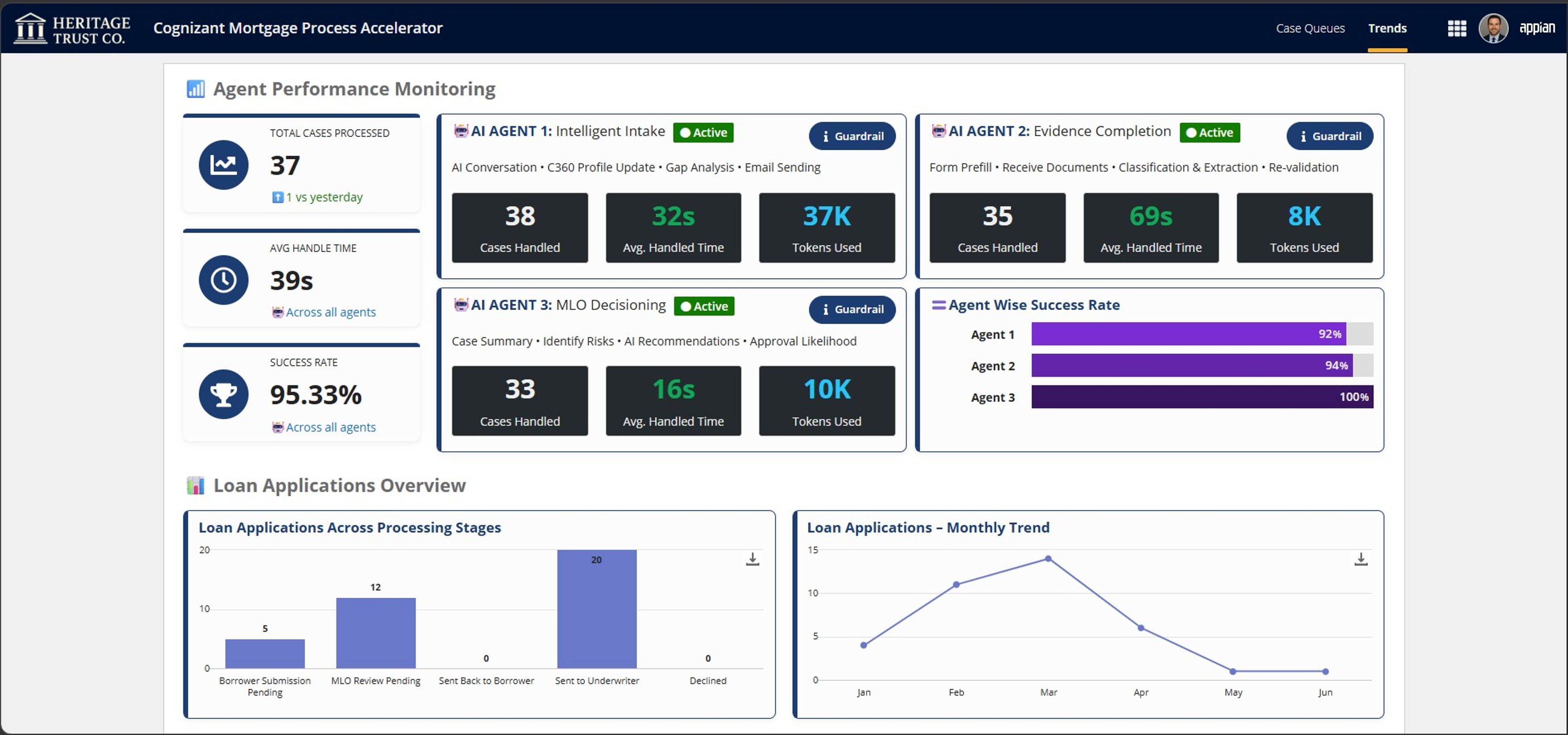Click the Active badge of AI Agent 1

click(x=703, y=132)
